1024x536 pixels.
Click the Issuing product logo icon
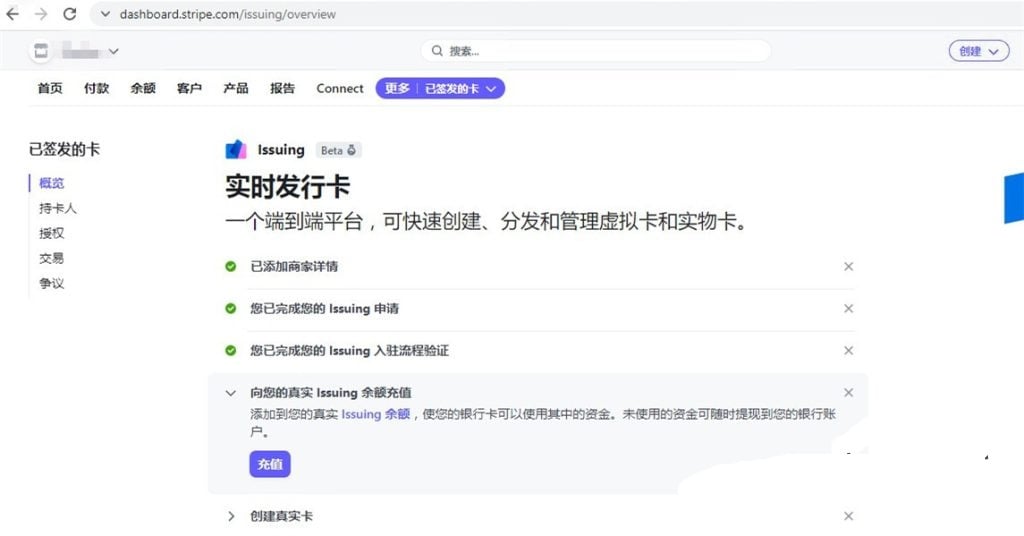pyautogui.click(x=236, y=150)
